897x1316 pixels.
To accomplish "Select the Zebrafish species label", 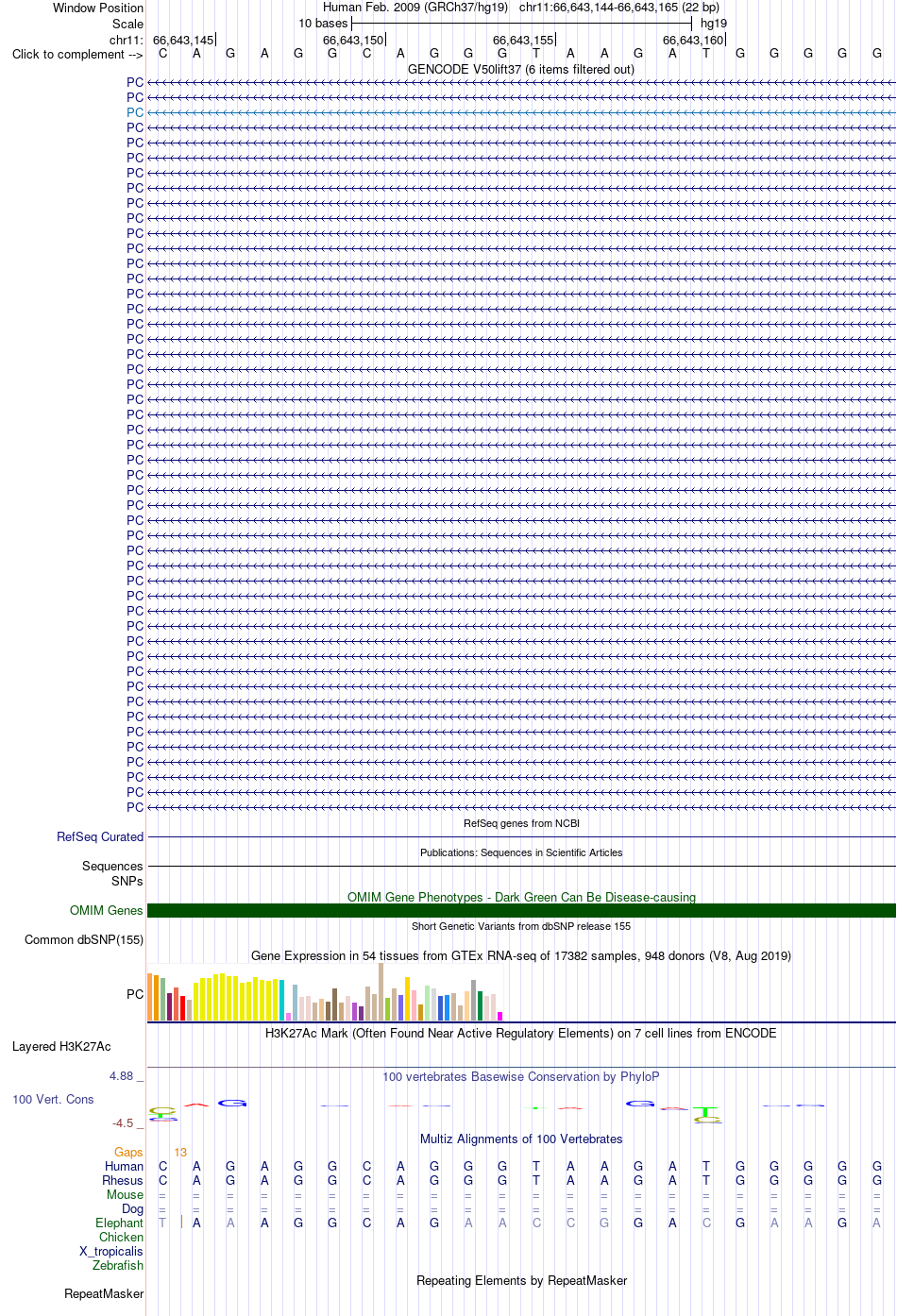I will click(x=118, y=1265).
